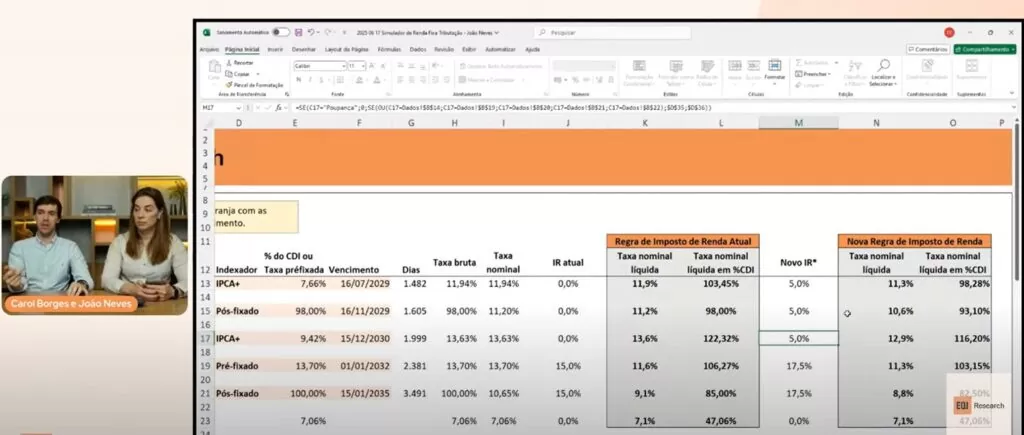The height and width of the screenshot is (435, 1024).
Task: Click the percent style icon
Action: tap(575, 80)
